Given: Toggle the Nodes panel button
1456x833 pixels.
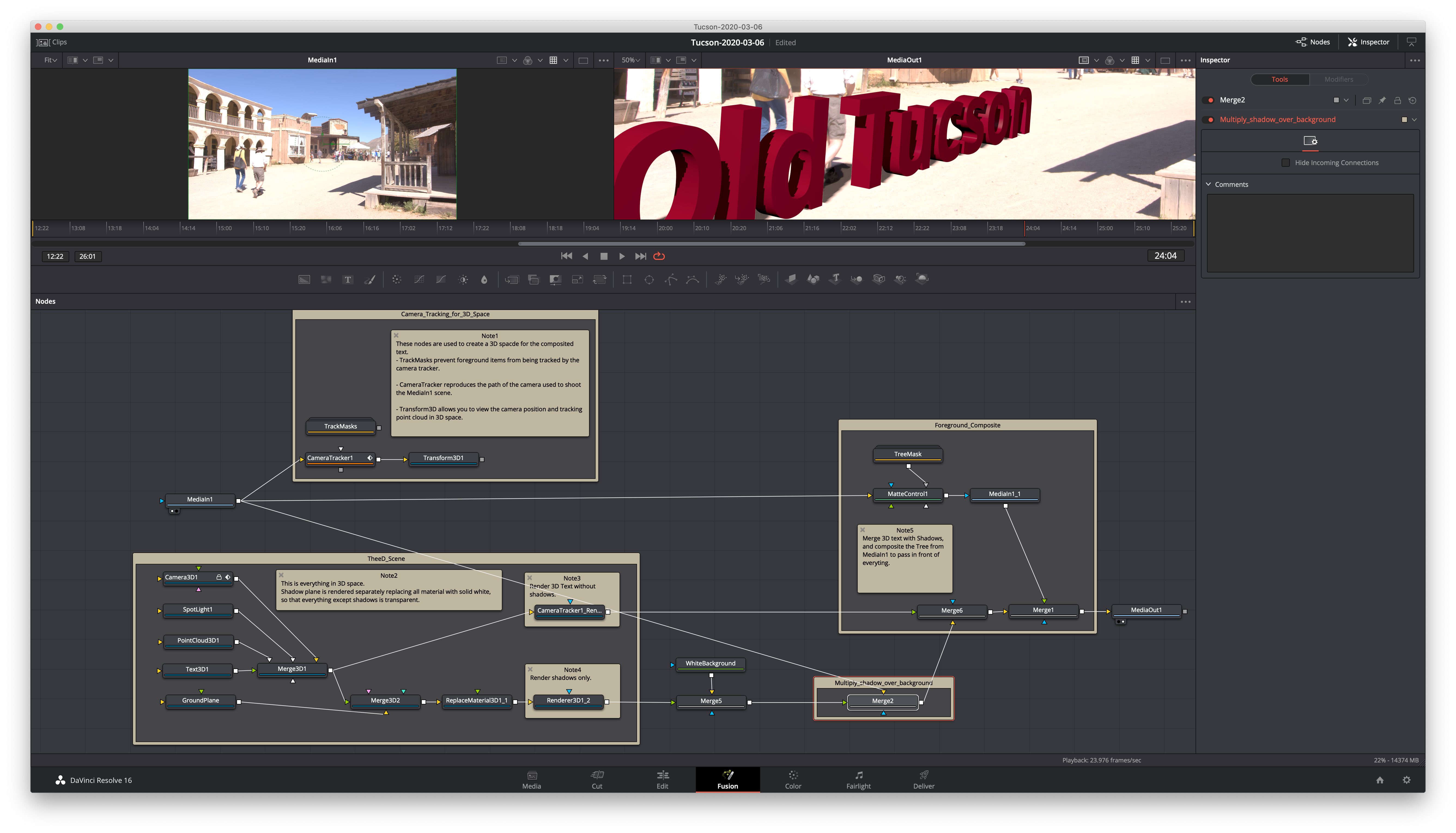Looking at the screenshot, I should point(1312,42).
